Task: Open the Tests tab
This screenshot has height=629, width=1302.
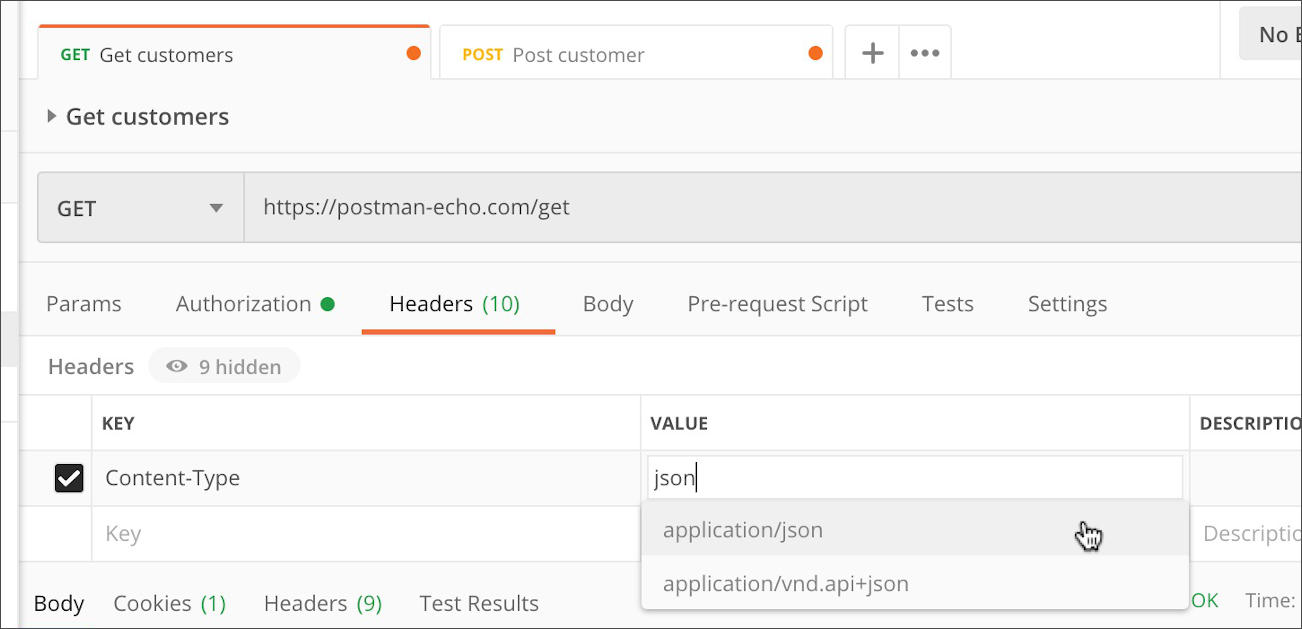Action: (x=946, y=303)
